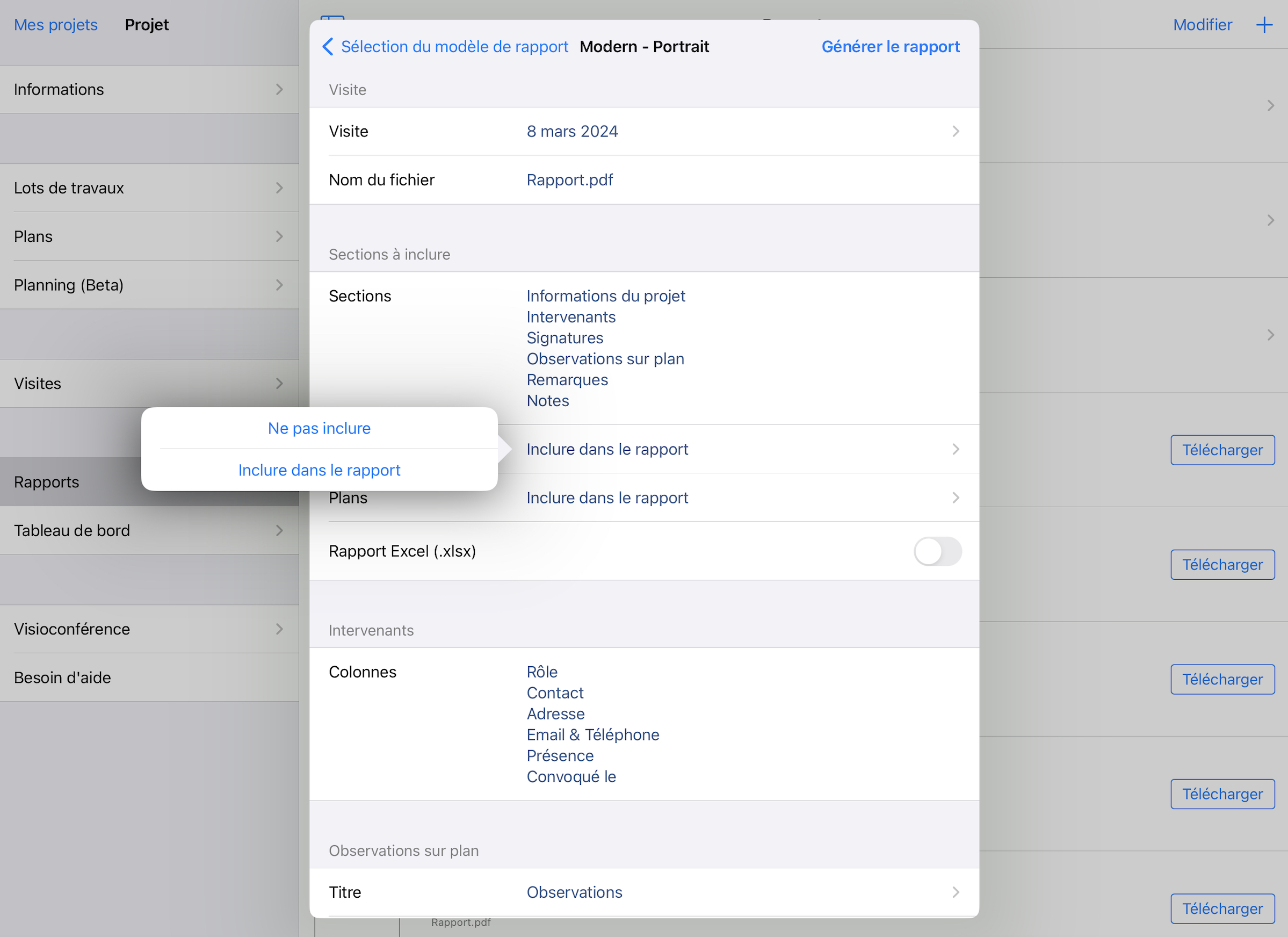1288x937 pixels.
Task: Open the Visioconférence chevron arrow
Action: 279,629
